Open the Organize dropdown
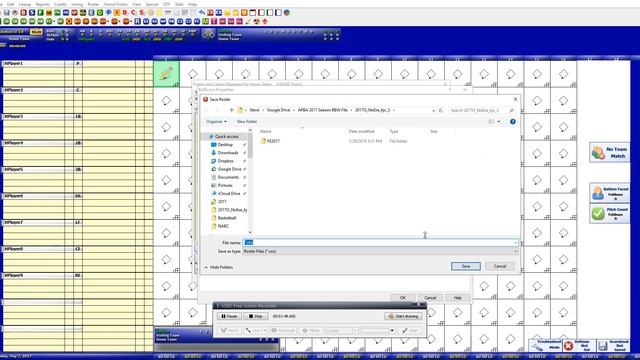Viewport: 640px width, 360px height. [x=216, y=122]
